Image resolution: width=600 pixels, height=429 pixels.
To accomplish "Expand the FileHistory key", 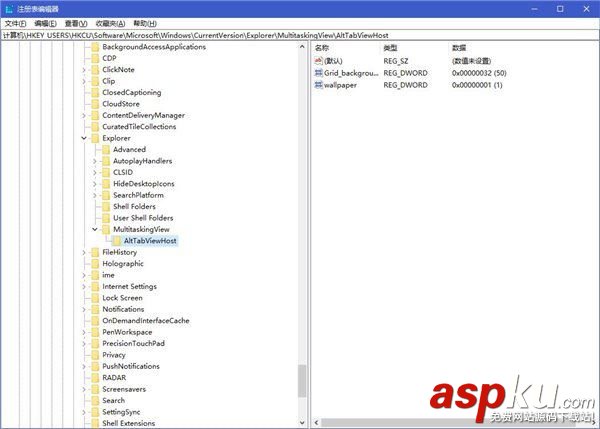I will [84, 252].
